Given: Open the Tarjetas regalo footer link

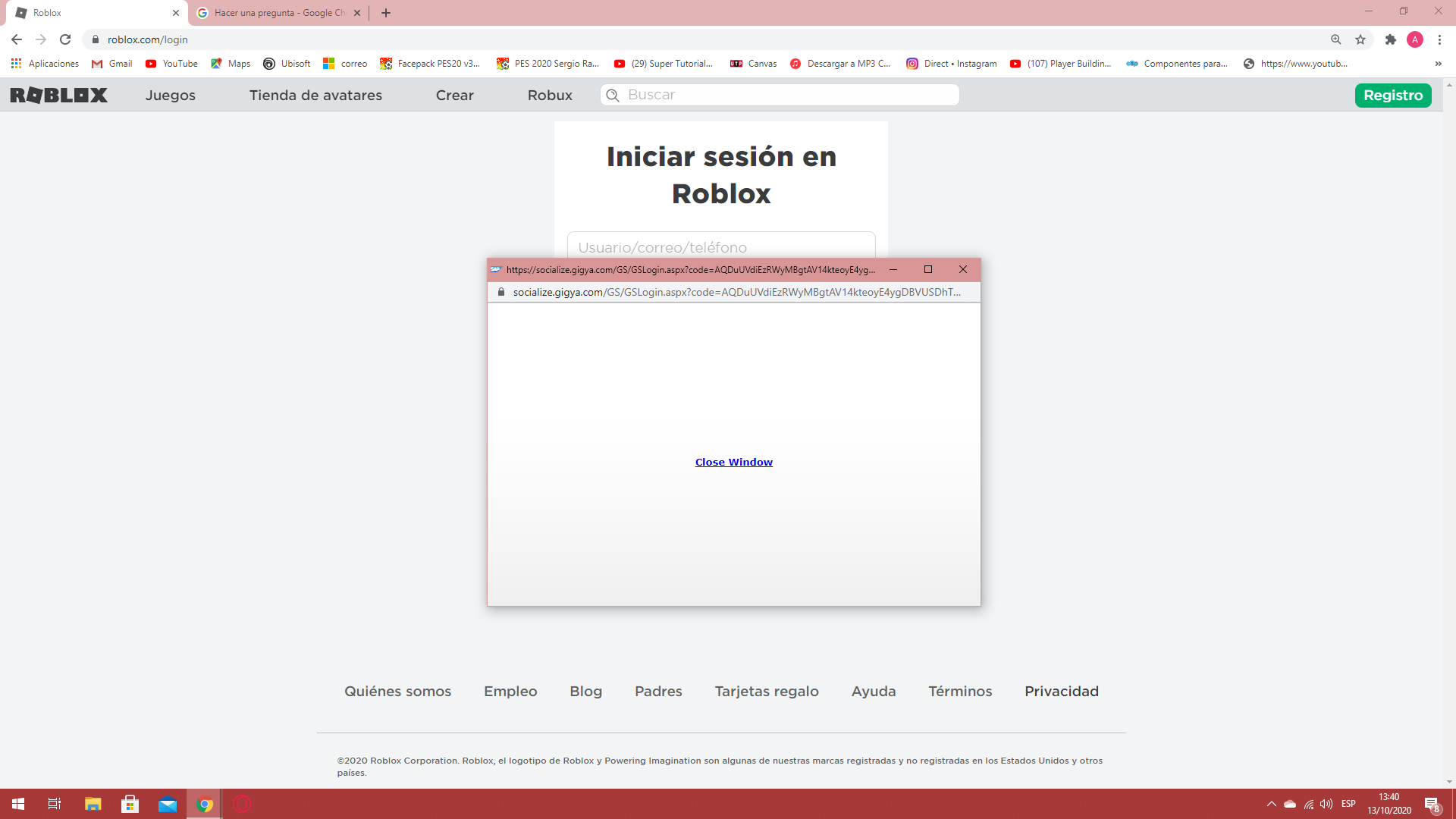Looking at the screenshot, I should pyautogui.click(x=767, y=691).
